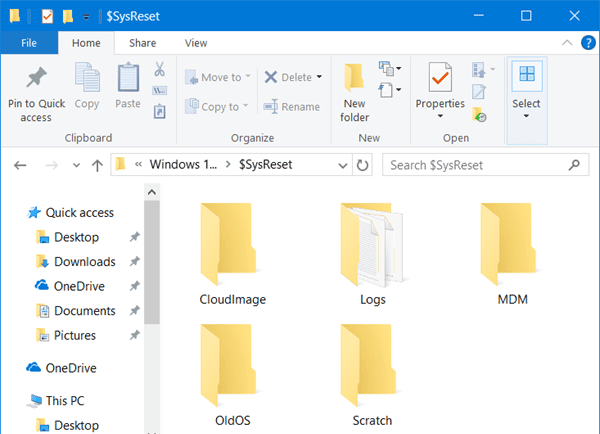Click the Search $SysReset field

(475, 165)
